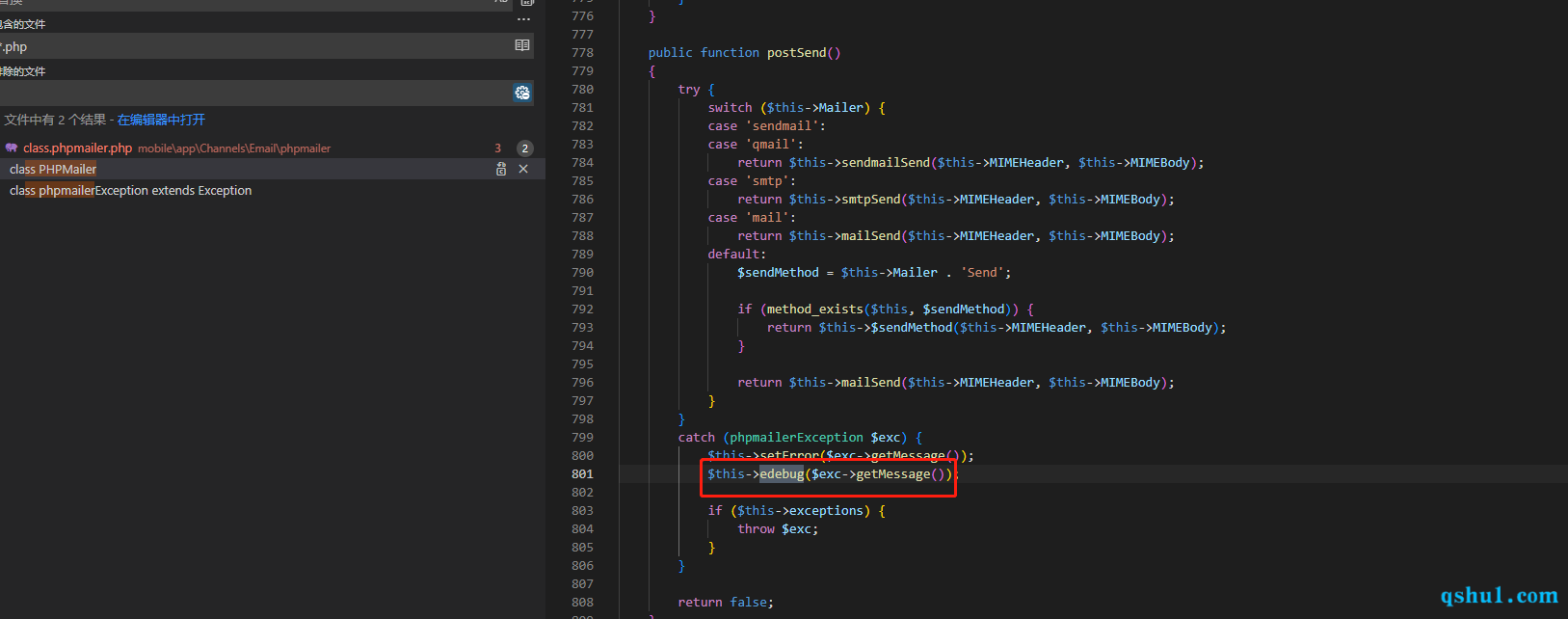
Task: Click 'catch (phpmailerException $exc) {' line
Action: coord(801,437)
